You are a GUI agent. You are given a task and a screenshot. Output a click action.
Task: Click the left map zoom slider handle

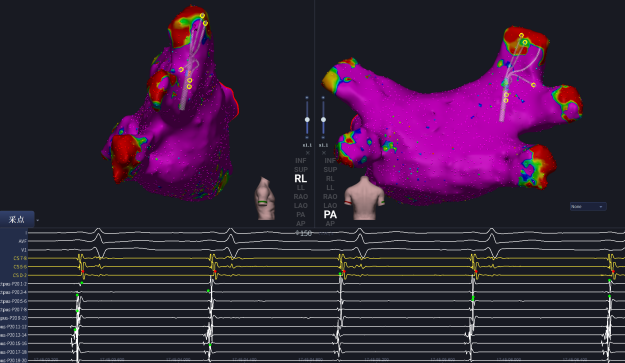(307, 120)
